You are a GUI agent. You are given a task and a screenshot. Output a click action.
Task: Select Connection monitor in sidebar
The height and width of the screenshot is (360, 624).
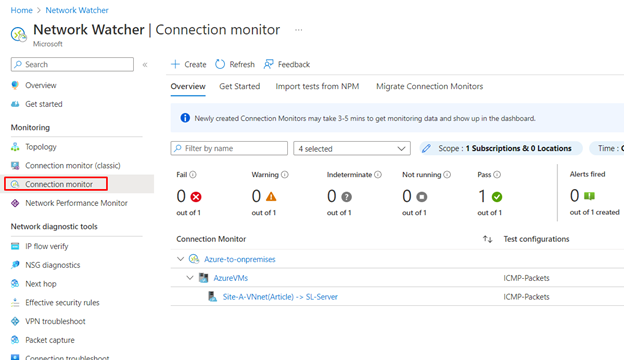pyautogui.click(x=58, y=184)
